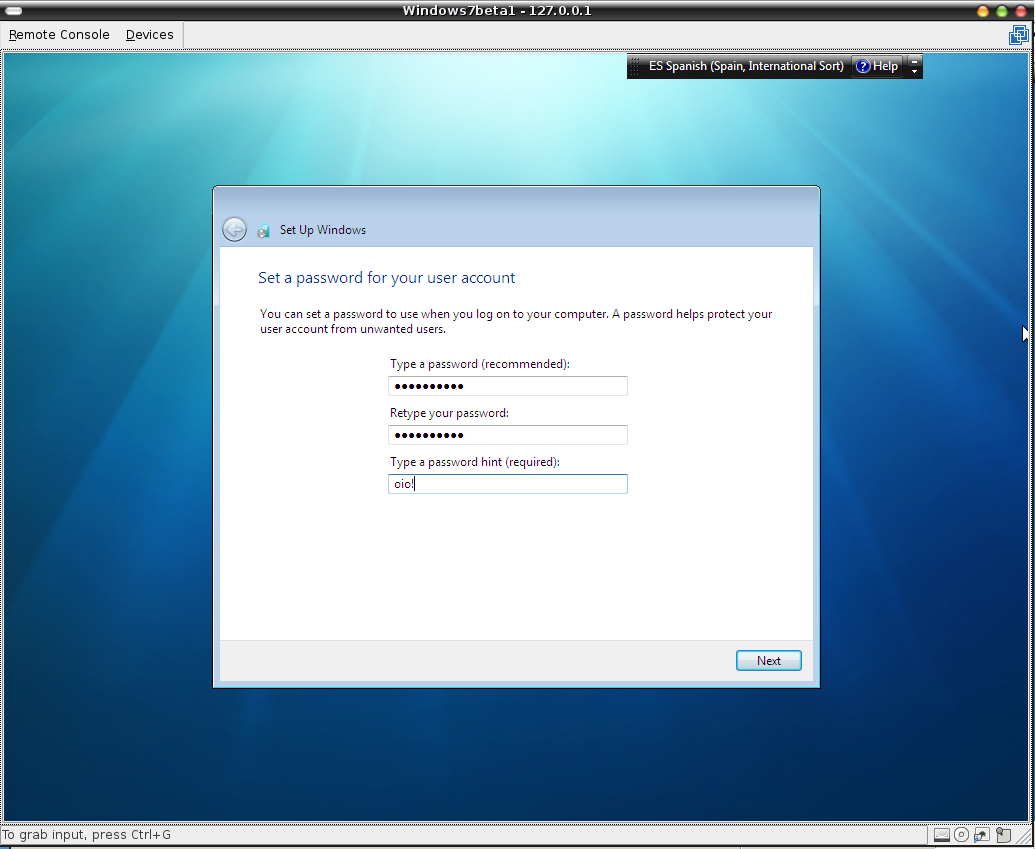Click the "Type a password hint (required):" label
Image resolution: width=1035 pixels, height=849 pixels.
[x=475, y=462]
